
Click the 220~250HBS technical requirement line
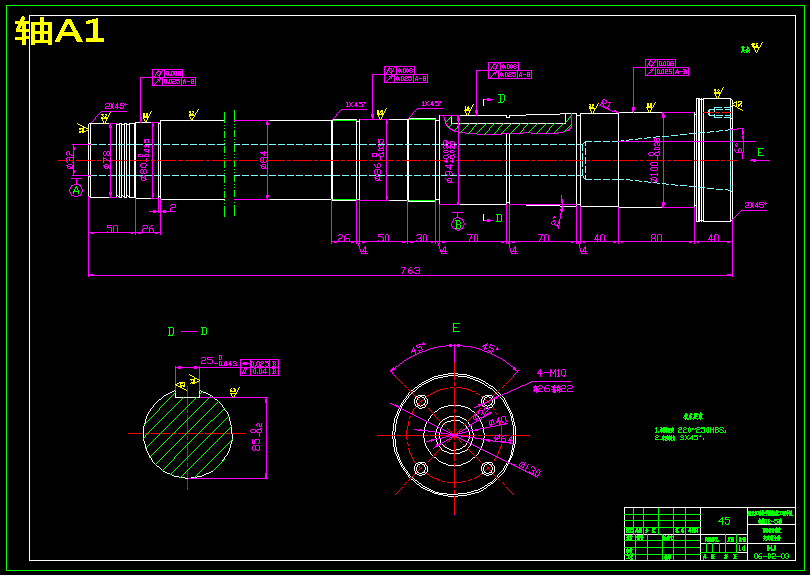(x=690, y=429)
